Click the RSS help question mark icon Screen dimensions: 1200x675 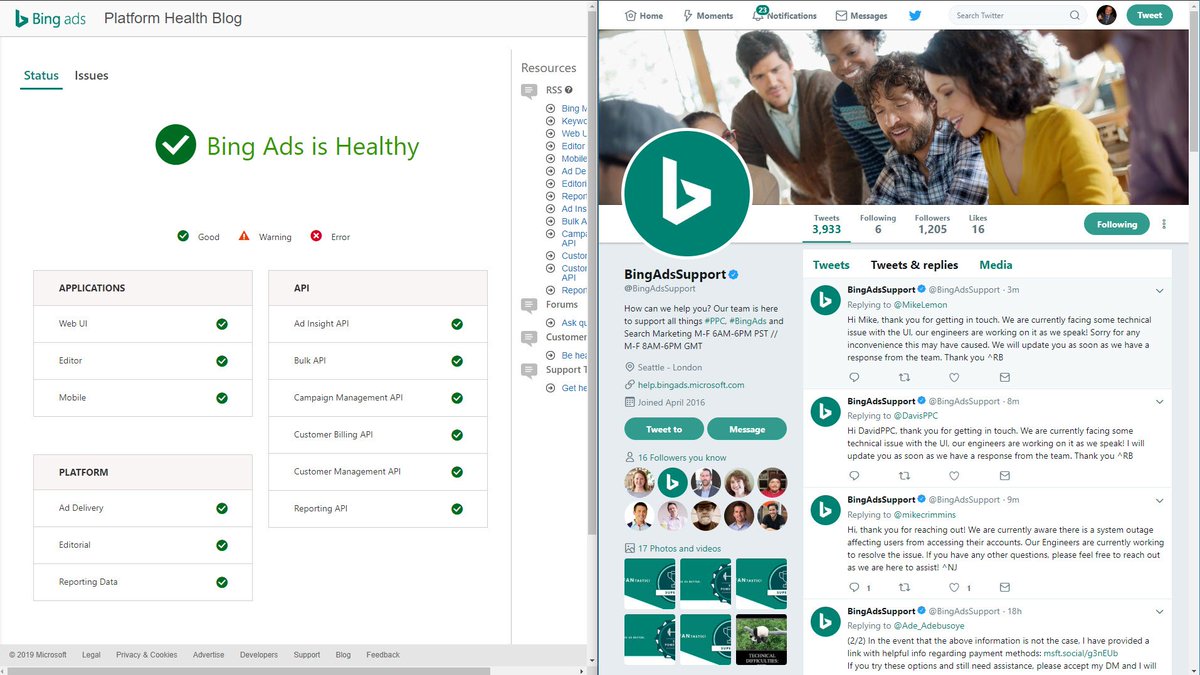569,90
